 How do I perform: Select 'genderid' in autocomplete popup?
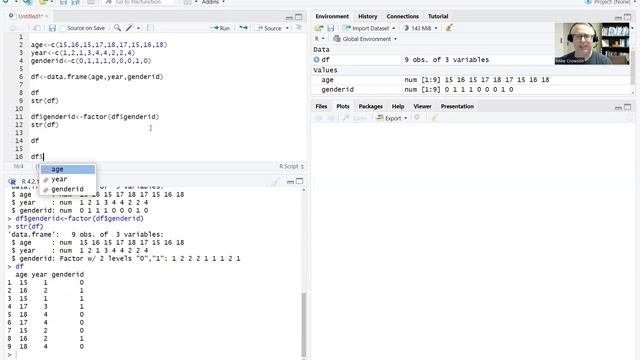tap(68, 189)
